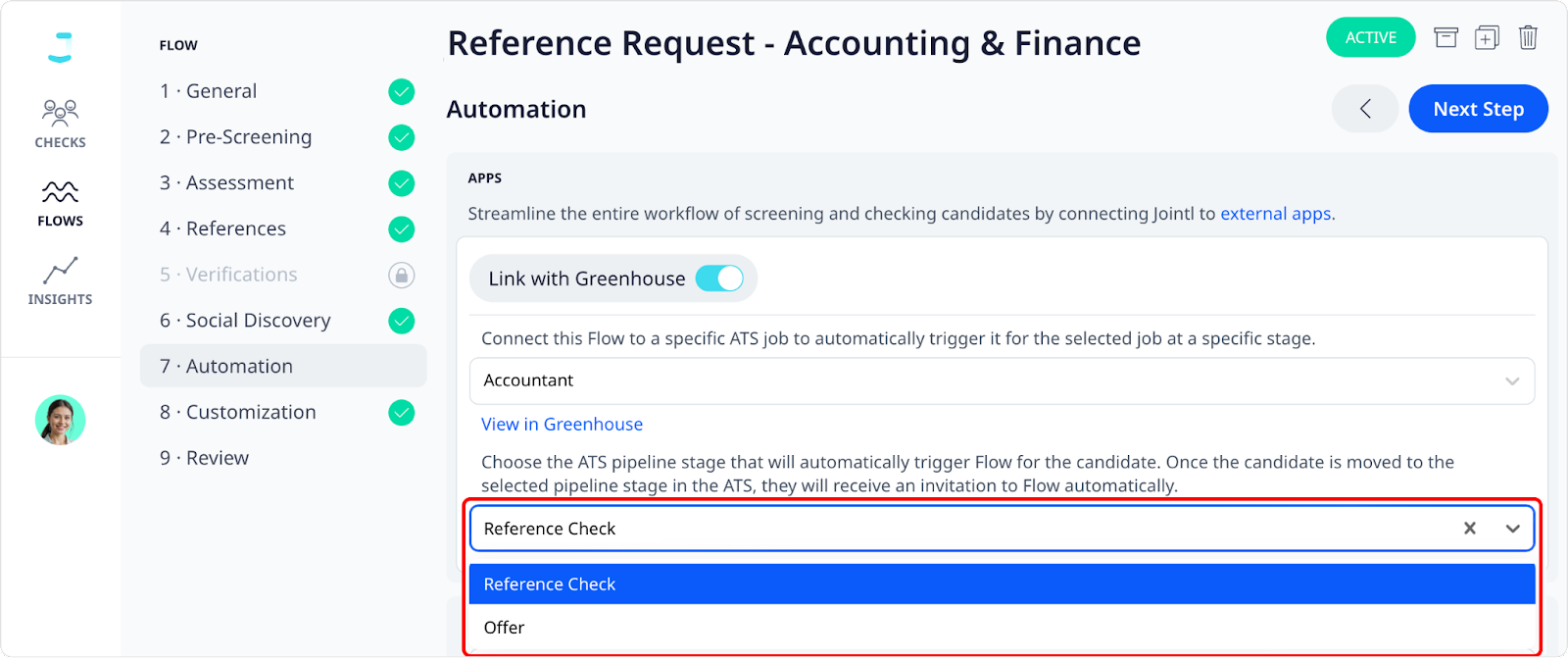Toggle the Link with Greenhouse switch
This screenshot has height=658, width=1568.
coord(719,278)
